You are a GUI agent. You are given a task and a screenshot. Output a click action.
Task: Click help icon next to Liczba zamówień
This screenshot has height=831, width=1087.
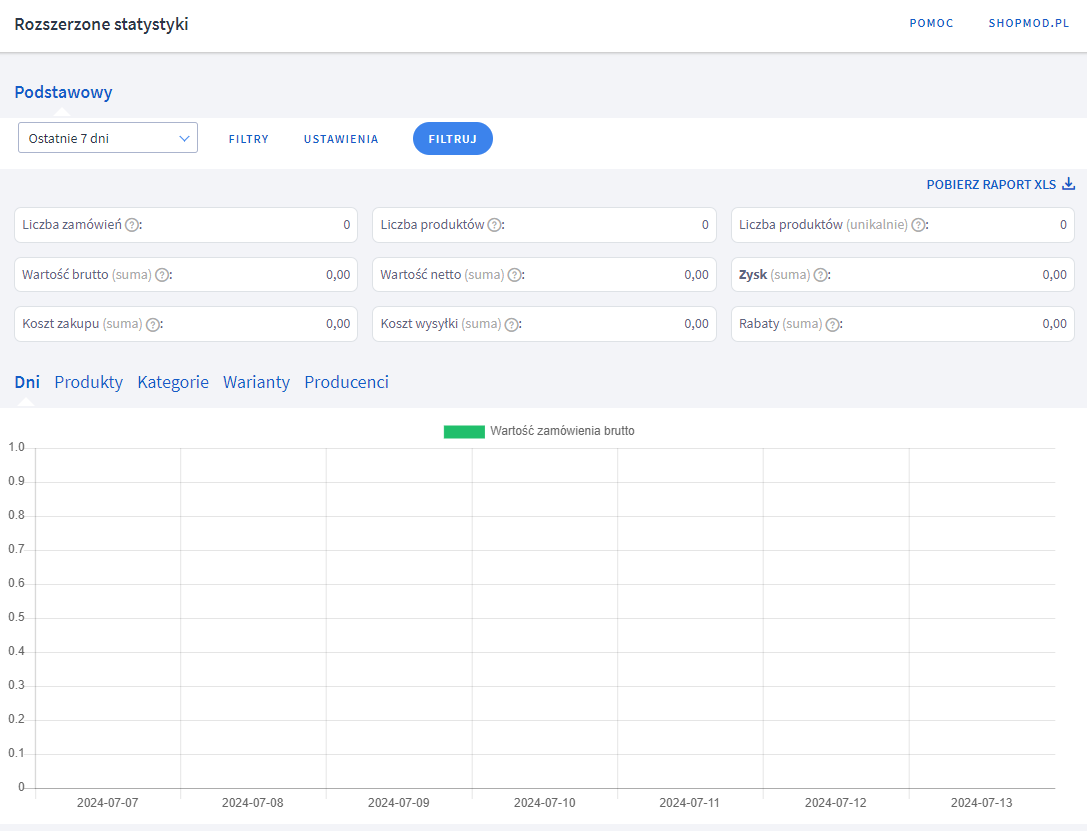(x=132, y=225)
